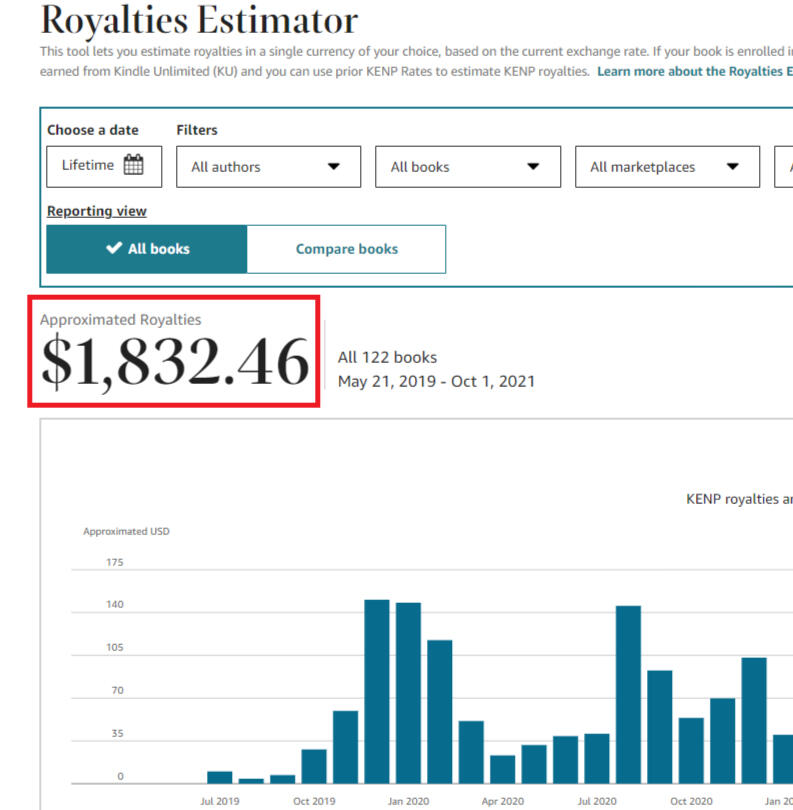
Task: Click the $1,832.46 approximated royalties total
Action: pos(175,361)
